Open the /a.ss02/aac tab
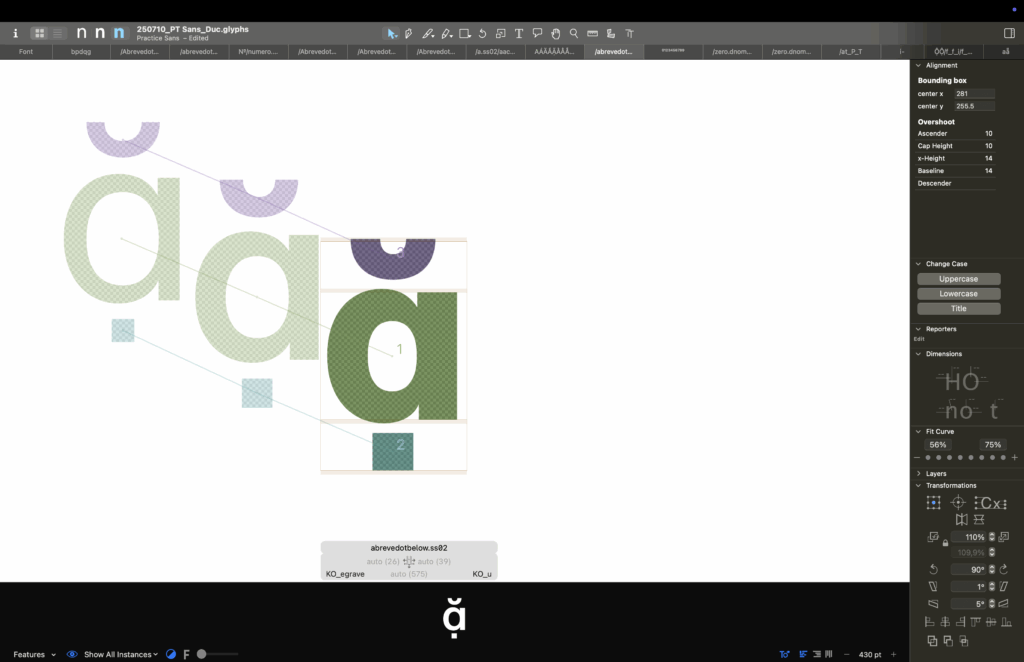This screenshot has height=662, width=1024. pyautogui.click(x=495, y=52)
